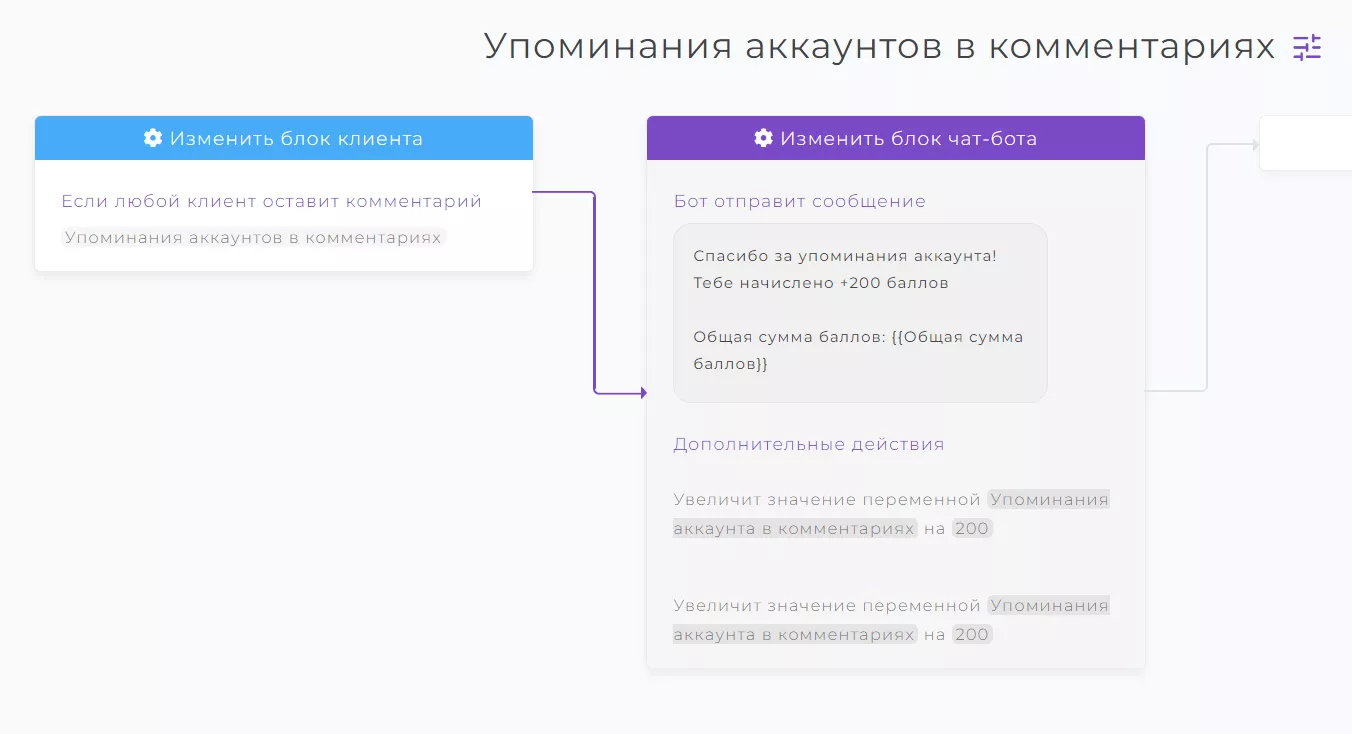Click the gear icon in the chat-bot block header

pyautogui.click(x=763, y=138)
